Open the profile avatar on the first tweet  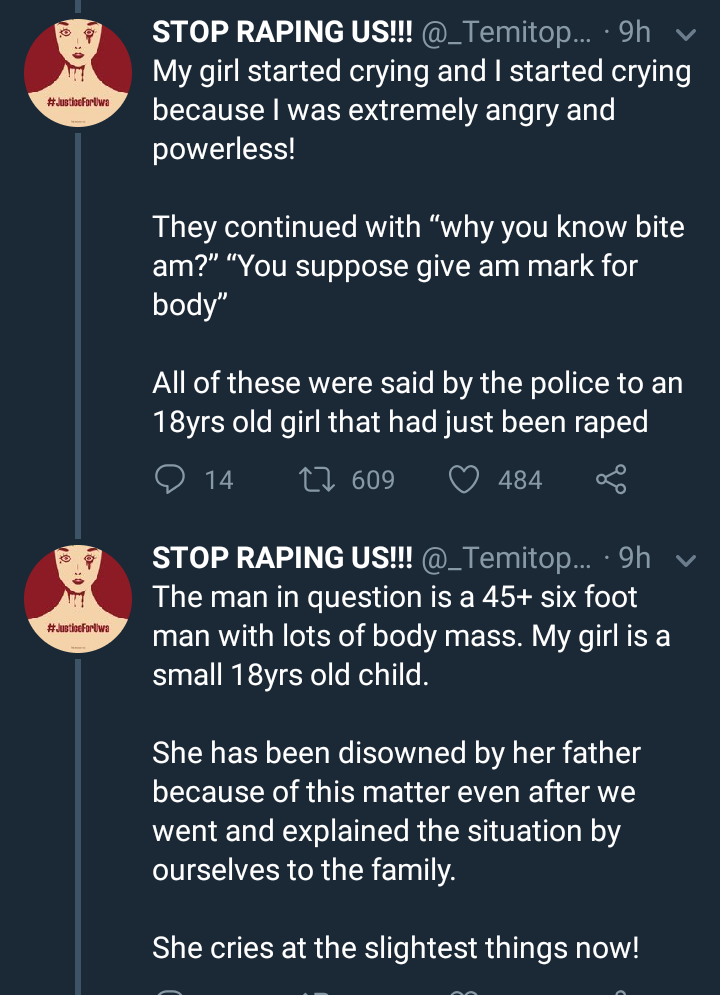point(78,73)
